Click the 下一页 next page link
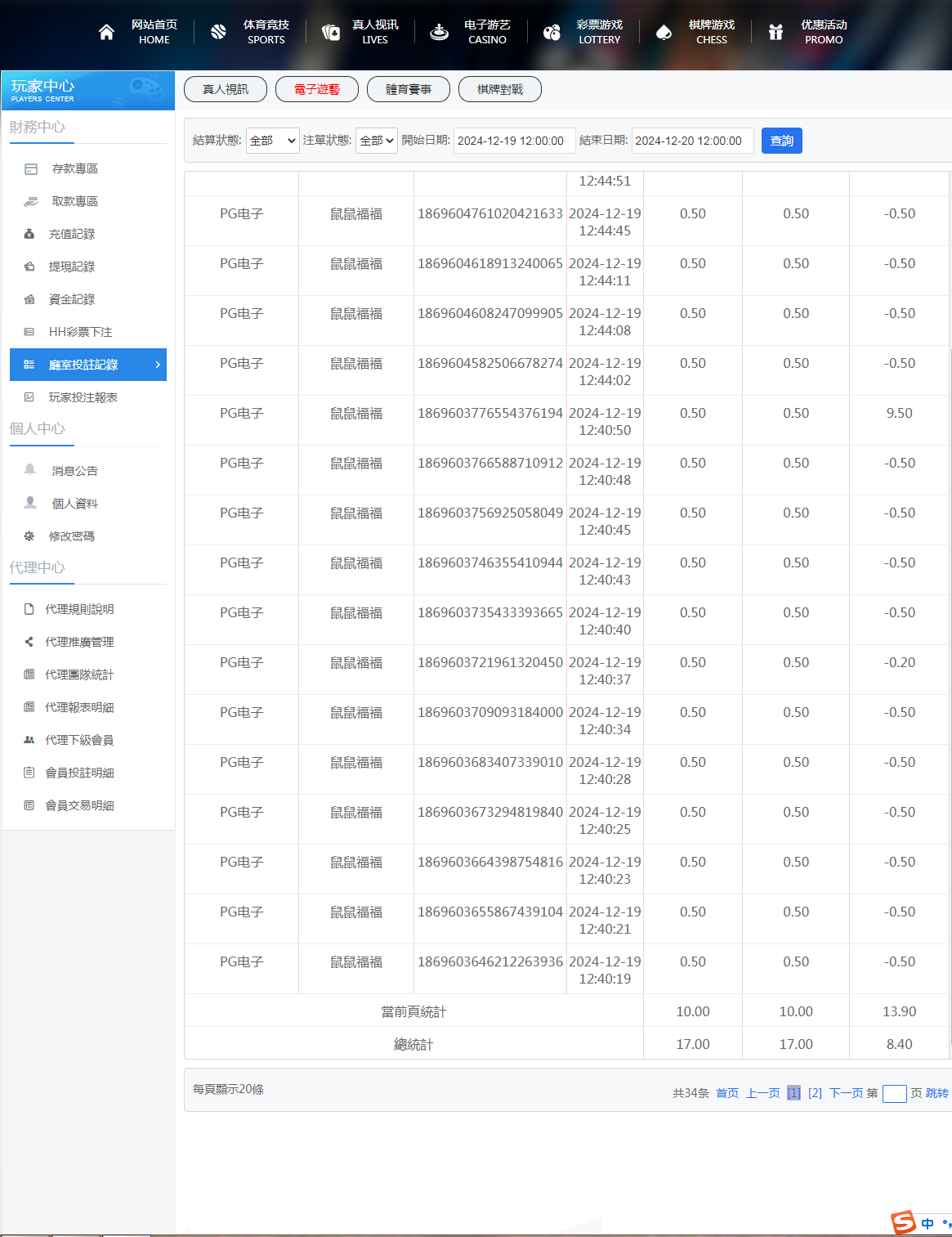The width and height of the screenshot is (952, 1237). (x=846, y=1093)
